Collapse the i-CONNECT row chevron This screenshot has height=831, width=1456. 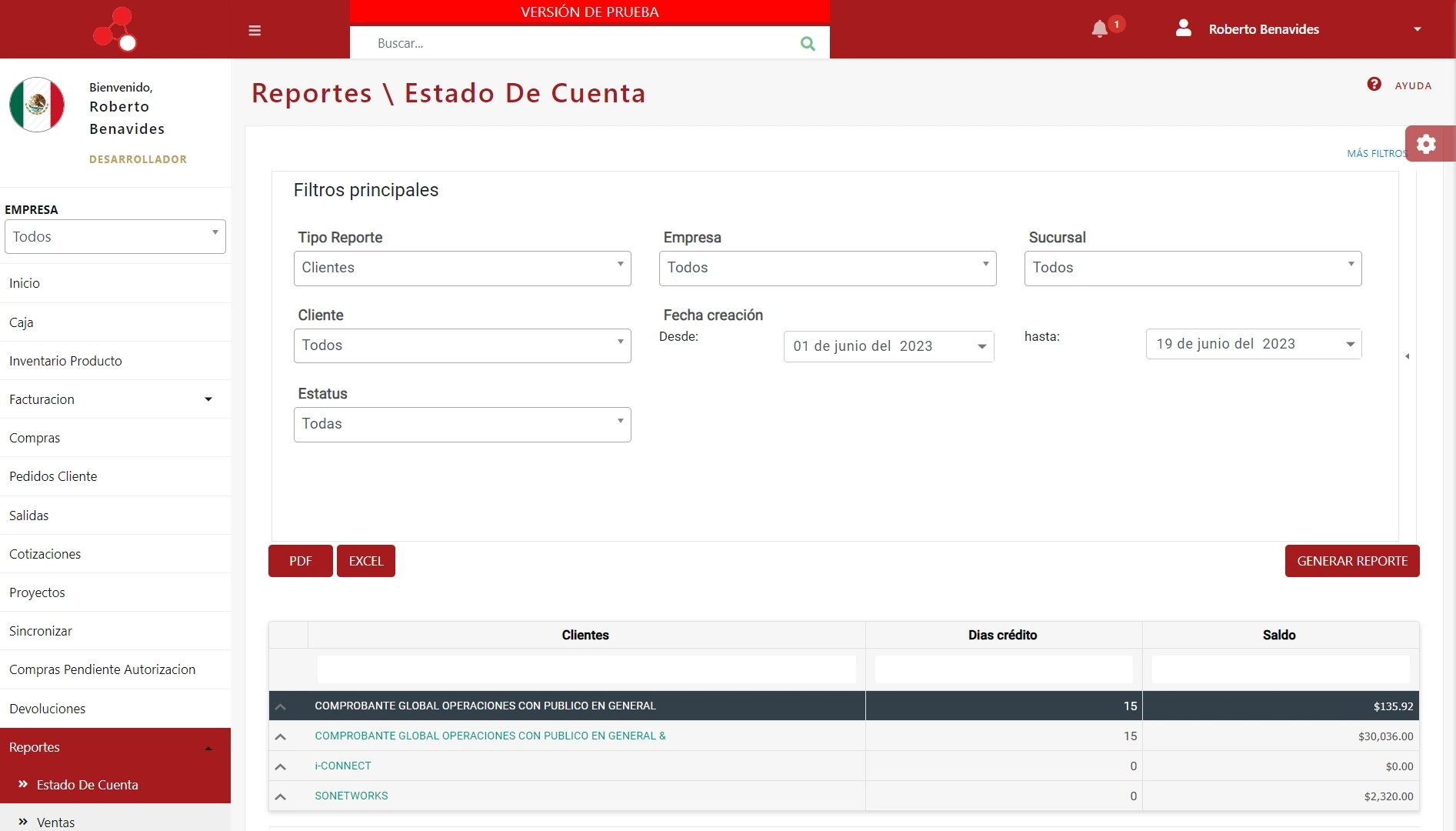281,766
